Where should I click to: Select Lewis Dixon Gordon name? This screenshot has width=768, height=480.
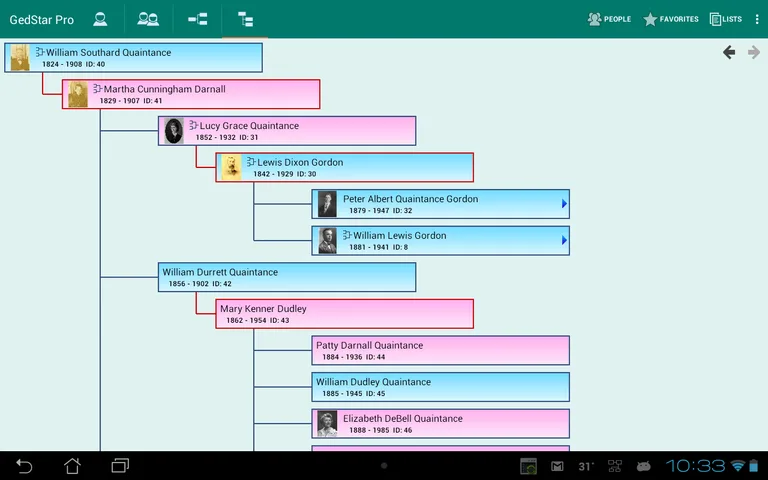pyautogui.click(x=300, y=162)
